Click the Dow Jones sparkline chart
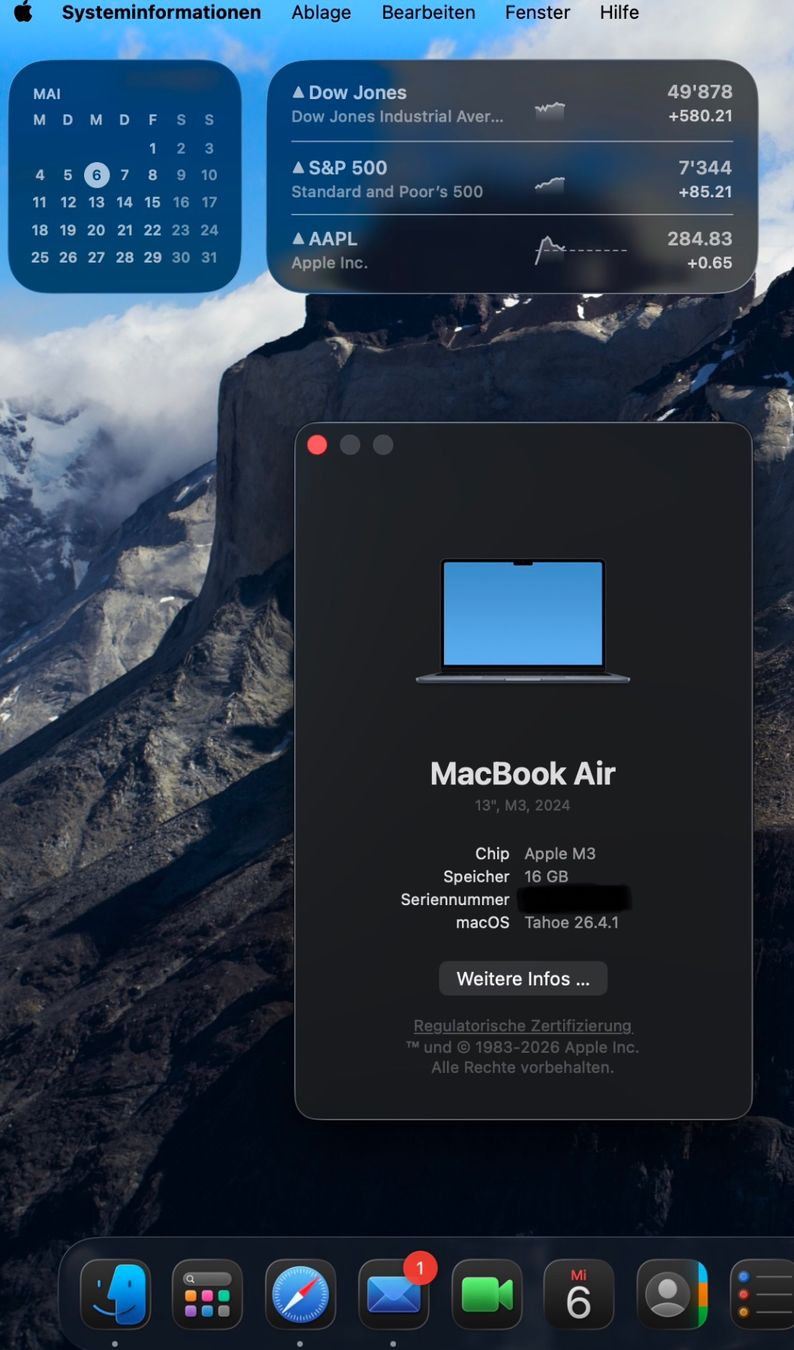Image resolution: width=794 pixels, height=1350 pixels. (x=550, y=110)
